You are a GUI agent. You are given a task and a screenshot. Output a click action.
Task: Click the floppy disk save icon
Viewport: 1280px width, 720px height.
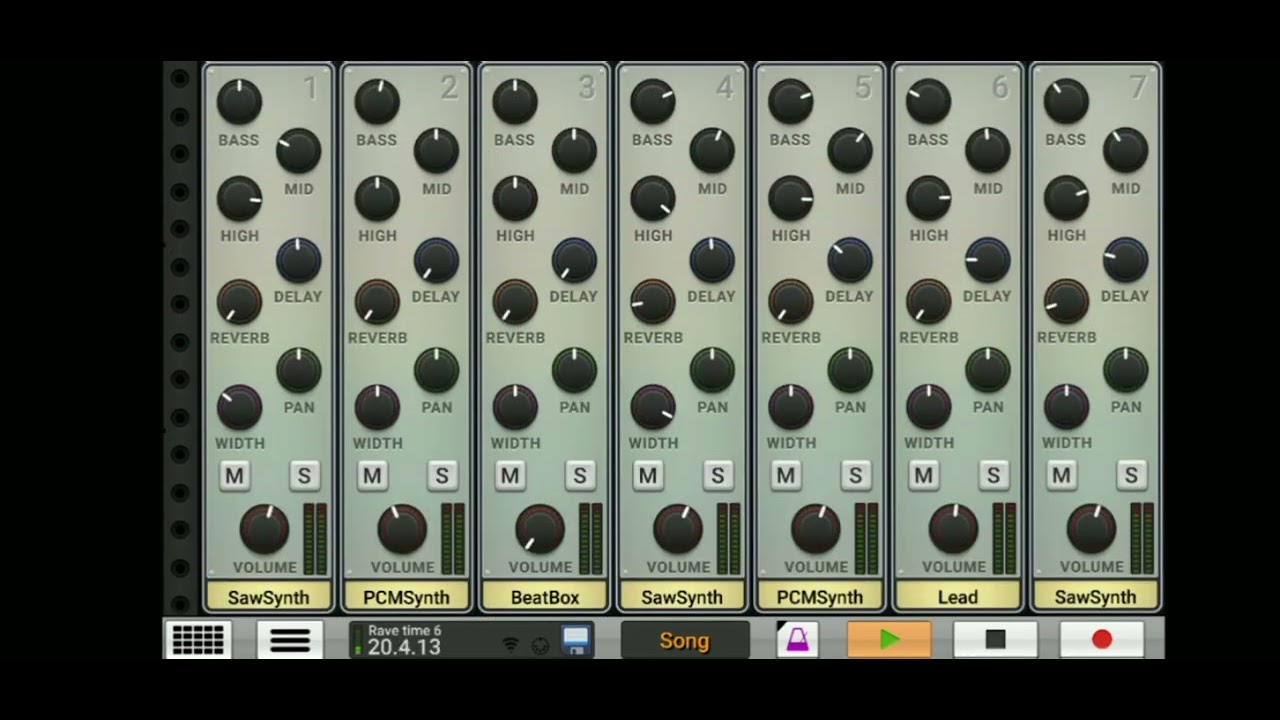click(576, 640)
